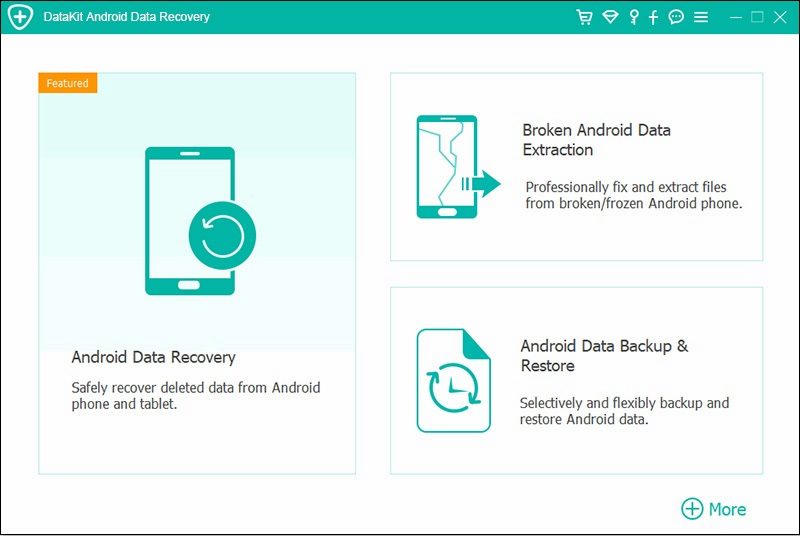The width and height of the screenshot is (800, 536).
Task: Open the hamburger menu in title bar
Action: pyautogui.click(x=701, y=17)
